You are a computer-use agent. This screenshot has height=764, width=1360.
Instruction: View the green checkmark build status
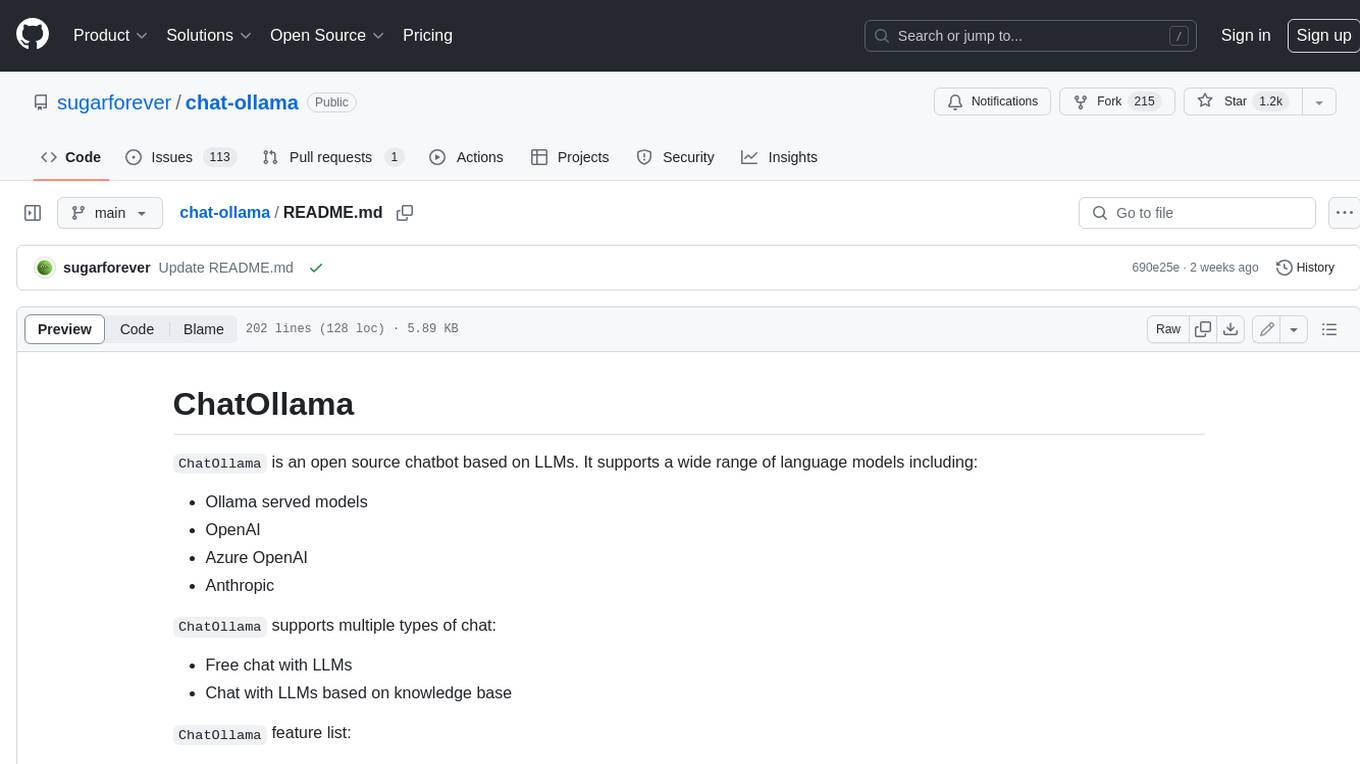[316, 268]
